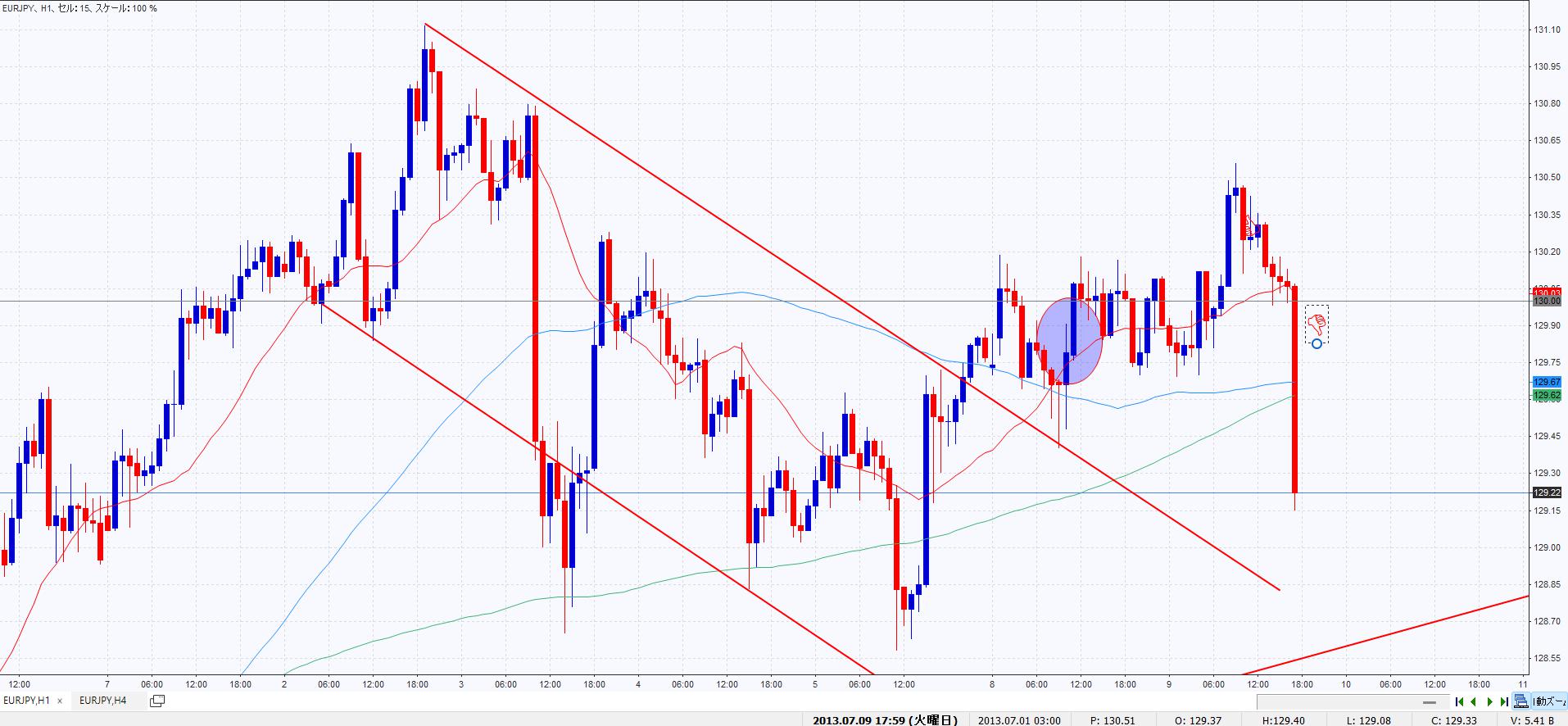The width and height of the screenshot is (1568, 726).
Task: Click the blue circle handle below thumbs-down marker
Action: point(1316,343)
